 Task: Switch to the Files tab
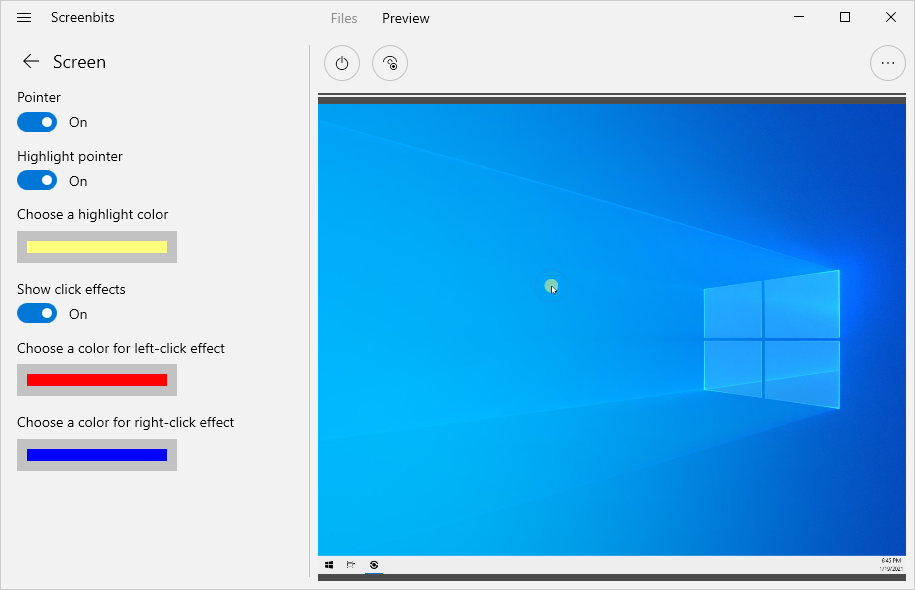click(x=344, y=18)
